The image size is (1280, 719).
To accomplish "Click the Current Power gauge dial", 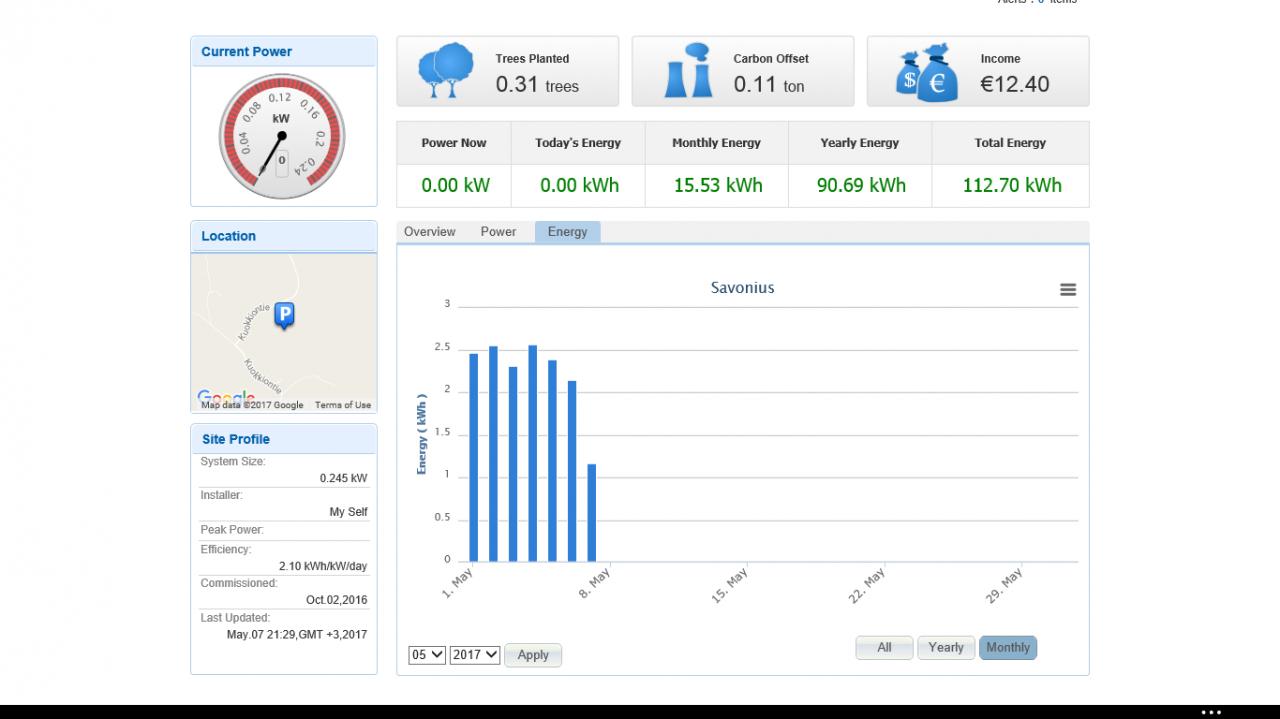I will (x=281, y=136).
